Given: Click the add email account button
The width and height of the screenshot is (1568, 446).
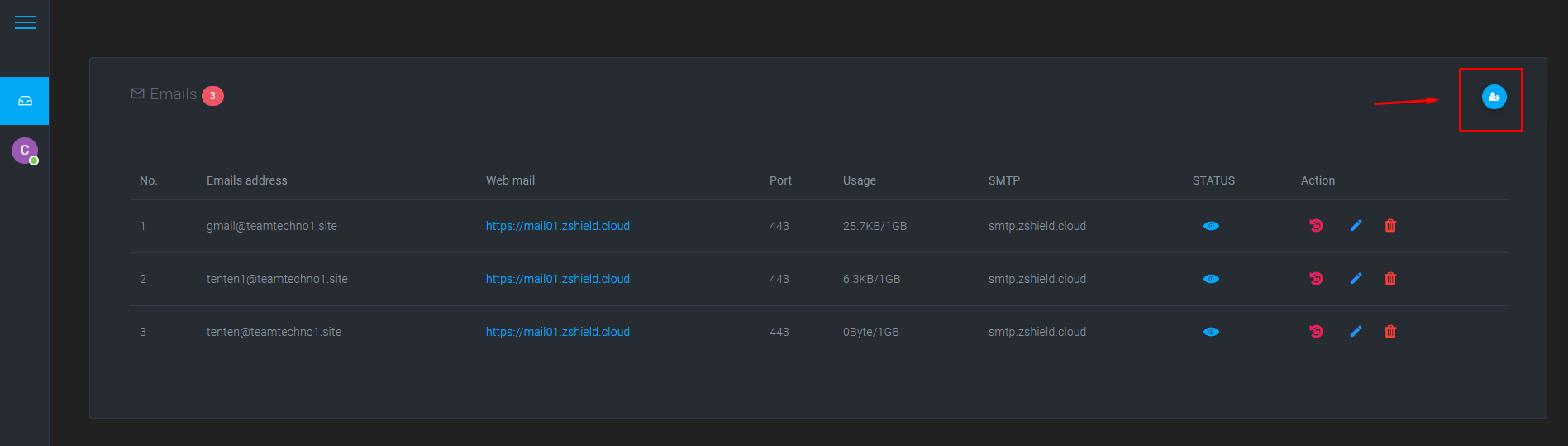Looking at the screenshot, I should click(1494, 98).
